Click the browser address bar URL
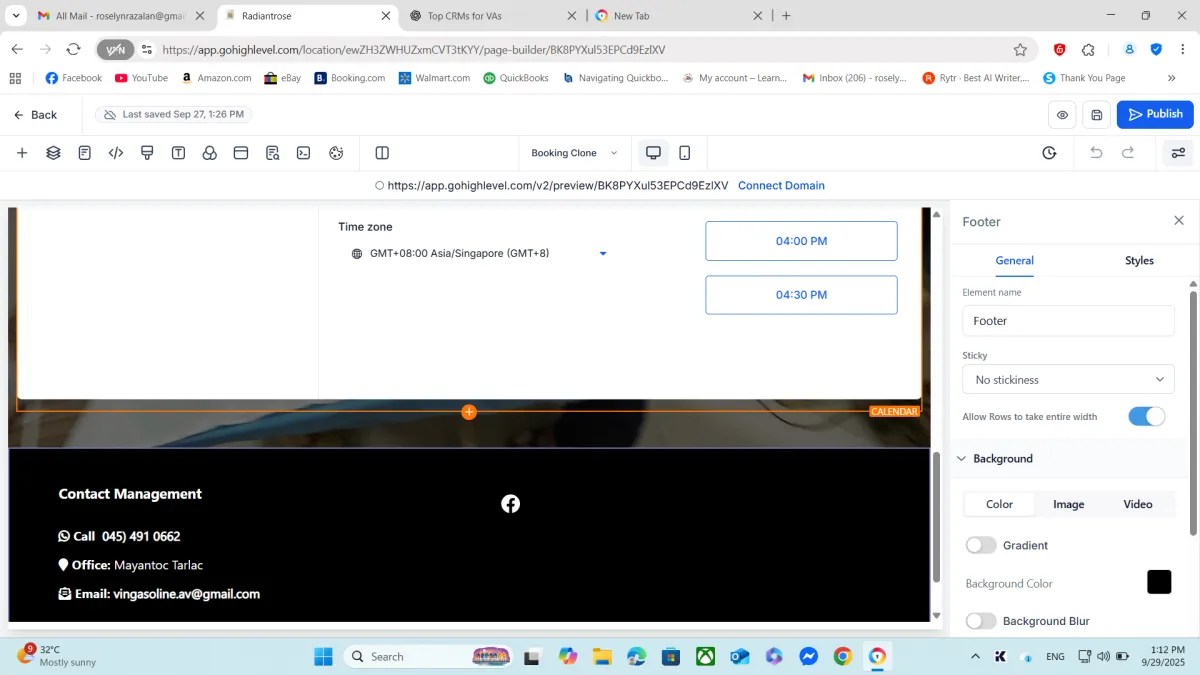The height and width of the screenshot is (675, 1200). tap(414, 50)
